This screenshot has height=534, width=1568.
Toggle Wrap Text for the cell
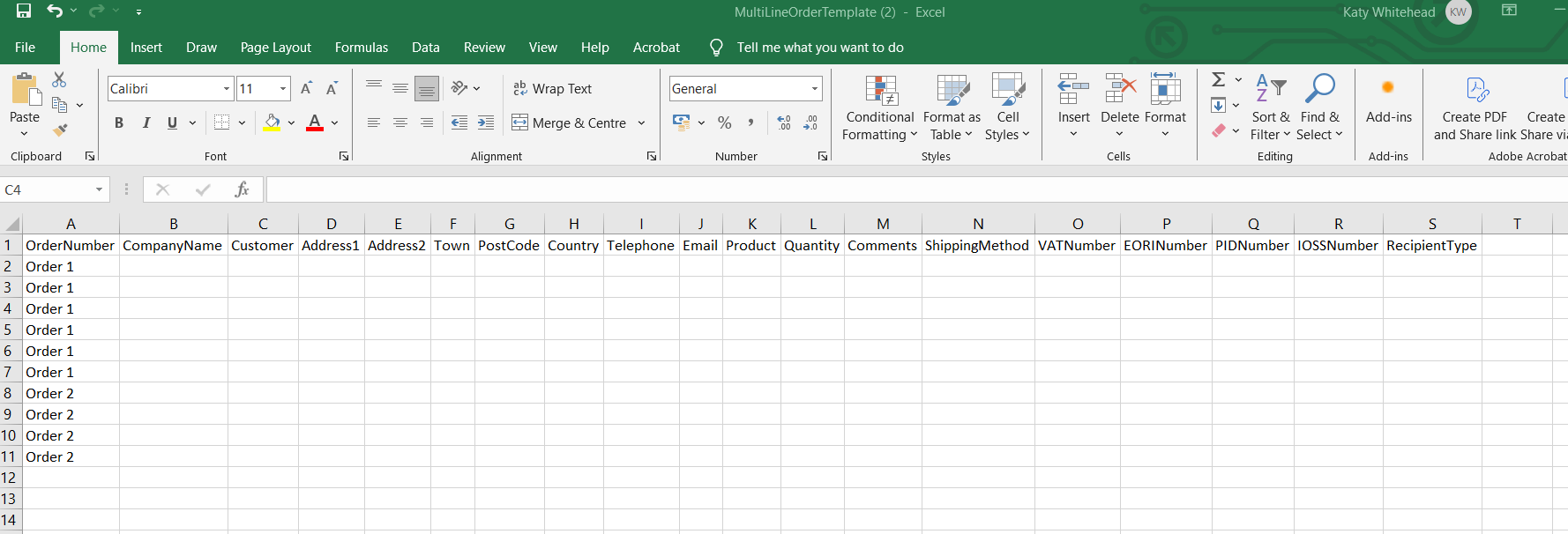552,89
